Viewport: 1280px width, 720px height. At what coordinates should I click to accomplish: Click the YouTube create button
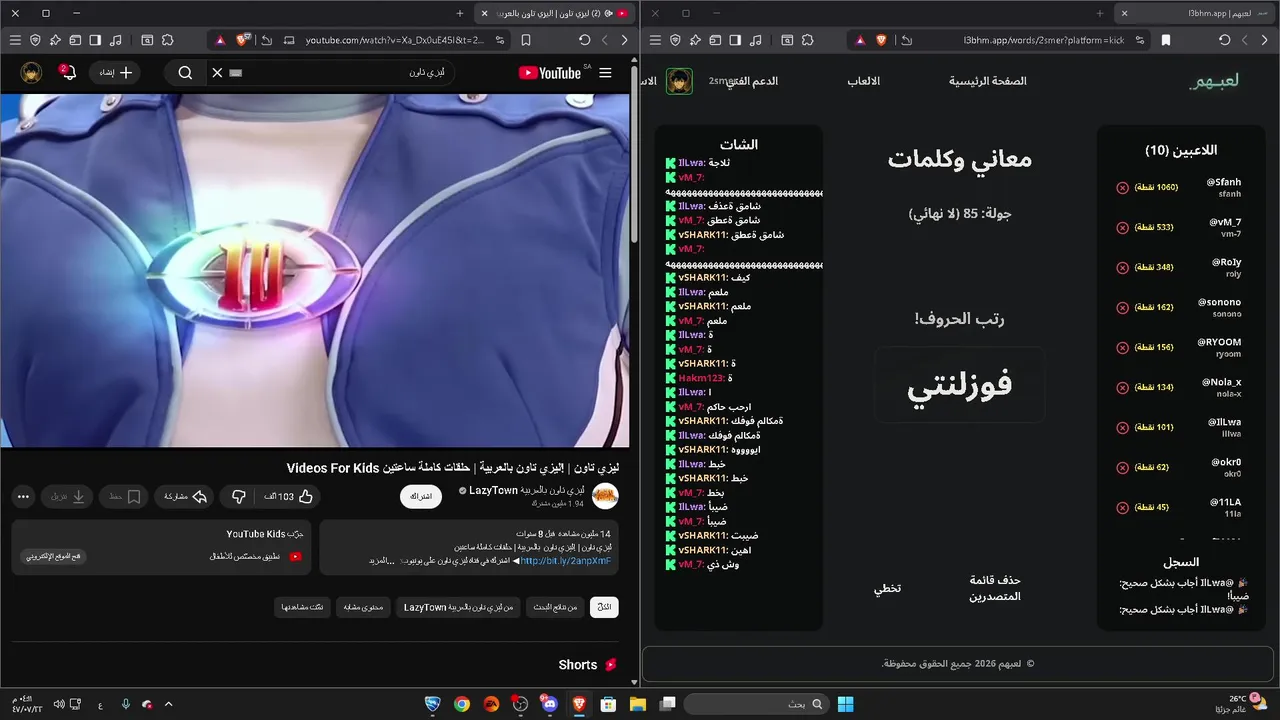click(x=113, y=73)
